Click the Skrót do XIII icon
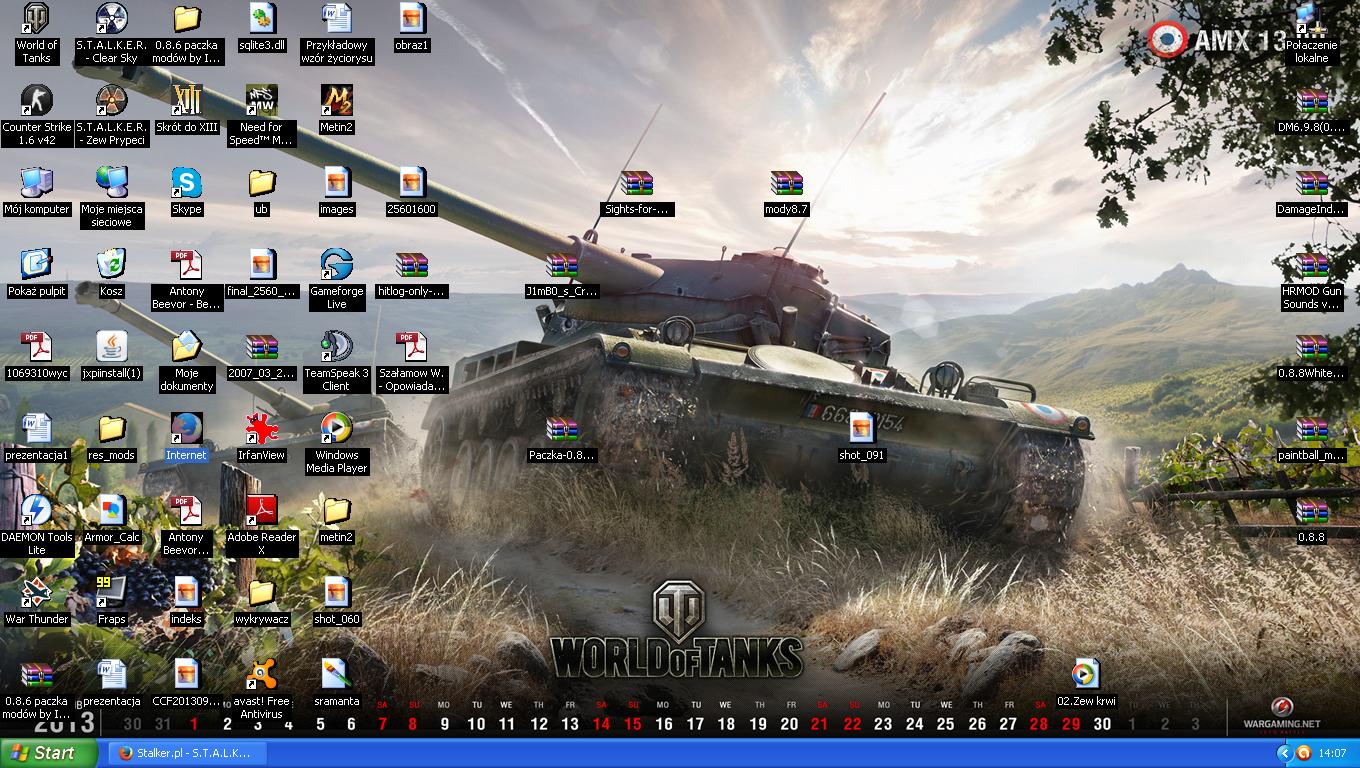This screenshot has width=1360, height=768. 187,101
